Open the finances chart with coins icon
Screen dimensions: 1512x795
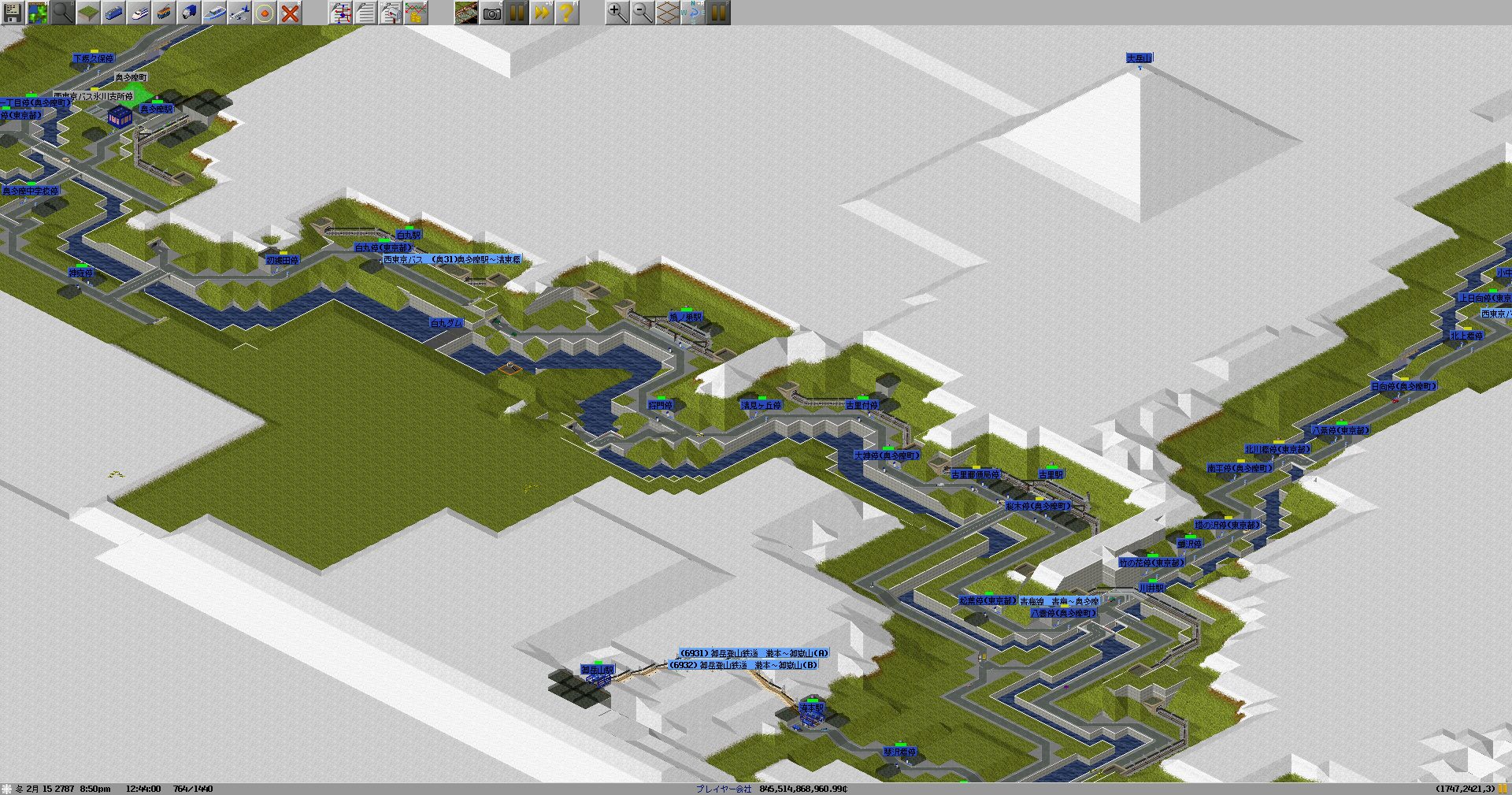pyautogui.click(x=416, y=13)
